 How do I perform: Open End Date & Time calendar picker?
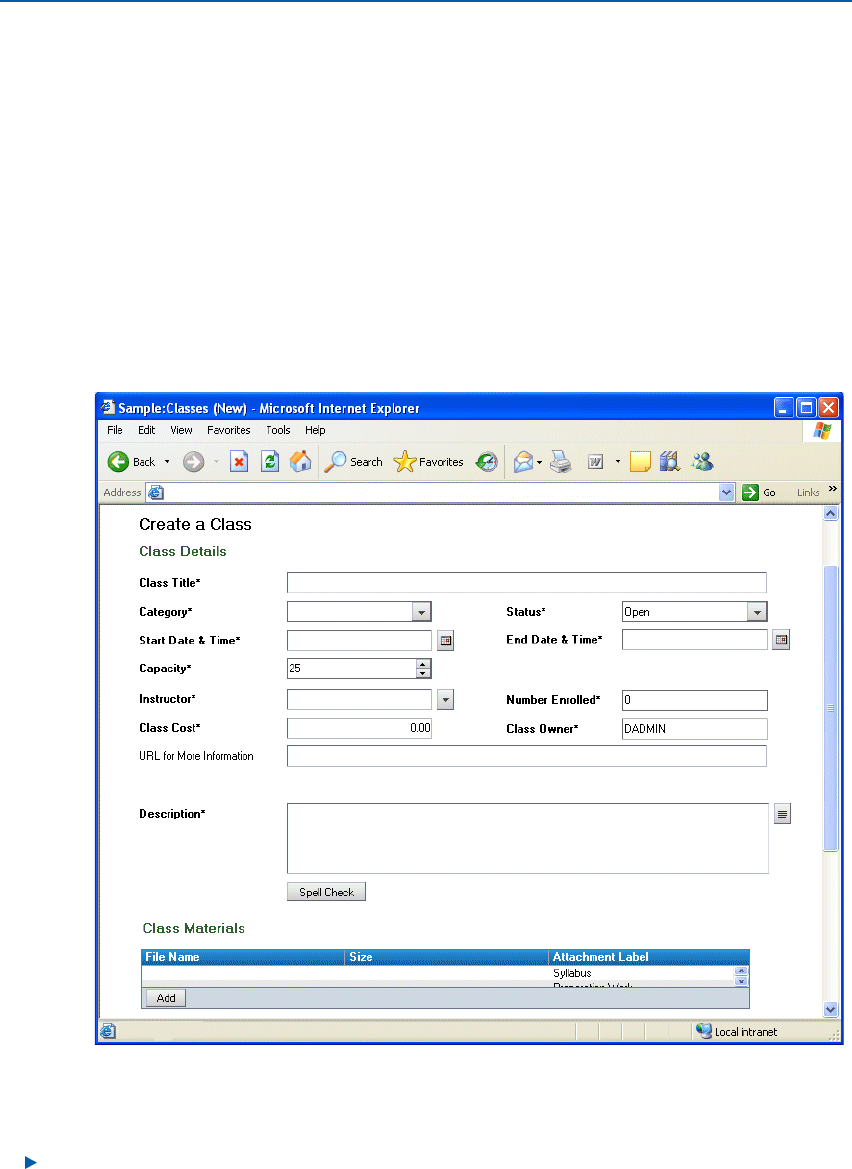pyautogui.click(x=781, y=640)
